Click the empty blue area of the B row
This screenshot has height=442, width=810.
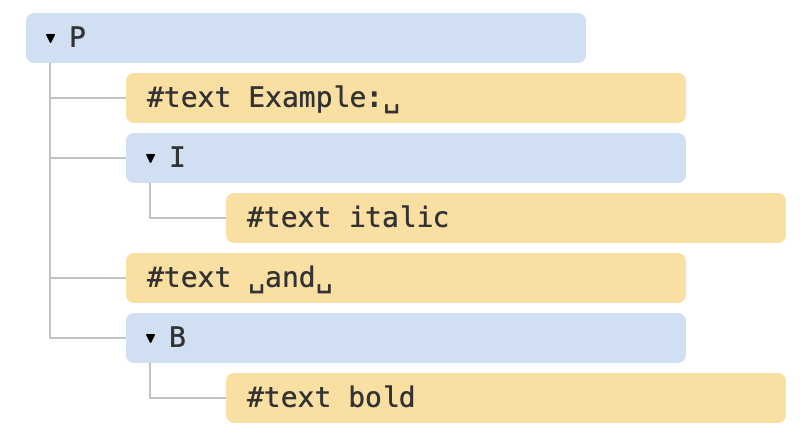click(x=435, y=338)
